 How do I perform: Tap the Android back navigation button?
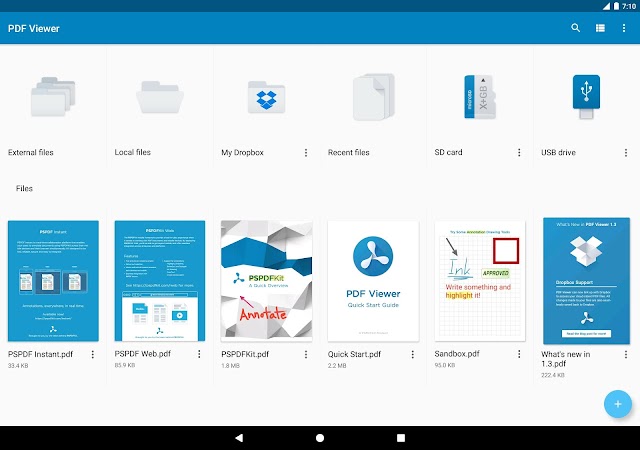point(239,438)
